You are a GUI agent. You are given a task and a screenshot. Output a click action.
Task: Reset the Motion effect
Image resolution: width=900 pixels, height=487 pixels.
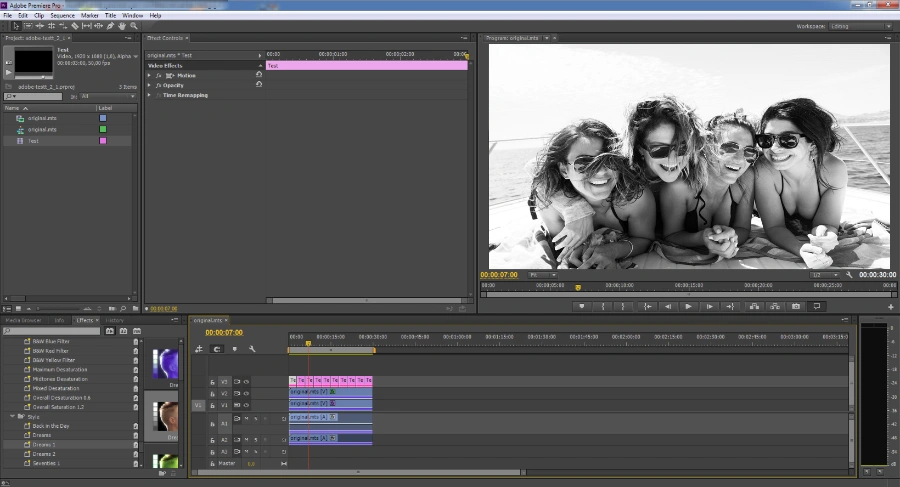259,75
